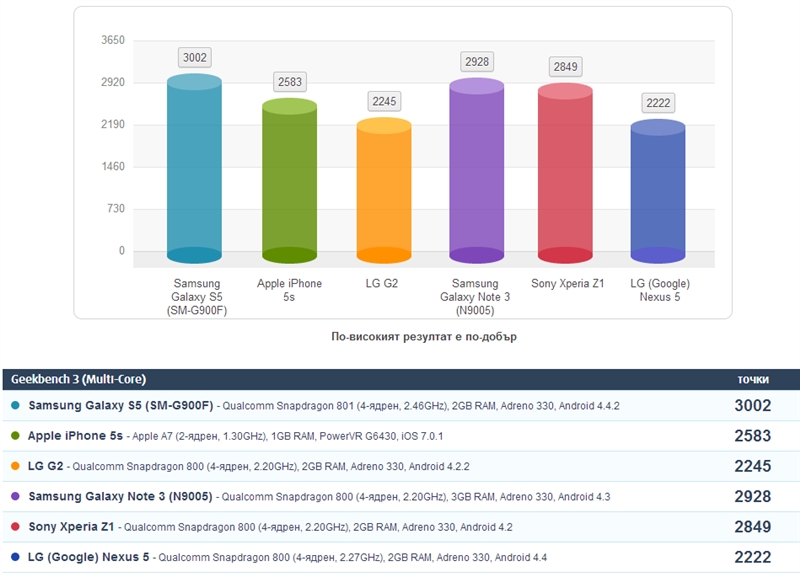The width and height of the screenshot is (800, 582).
Task: Click the 2583 value label above bar
Action: click(290, 82)
